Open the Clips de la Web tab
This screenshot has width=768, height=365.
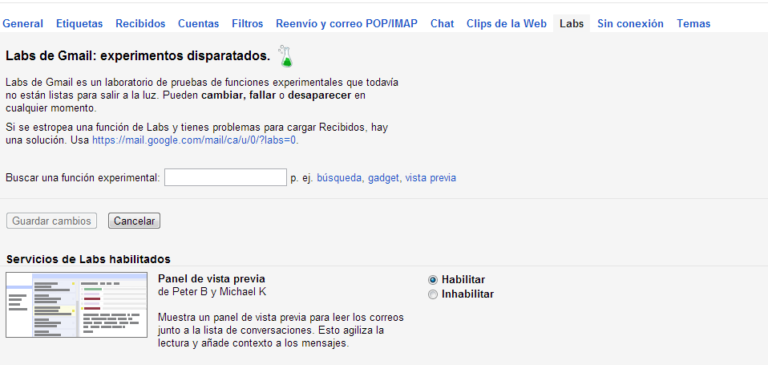pyautogui.click(x=506, y=24)
